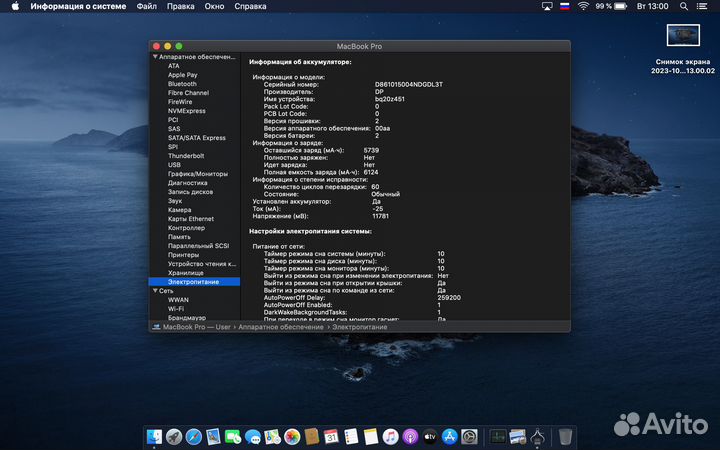Open Spotlight search magnifier
Screen dimensions: 720x450
point(684,6)
